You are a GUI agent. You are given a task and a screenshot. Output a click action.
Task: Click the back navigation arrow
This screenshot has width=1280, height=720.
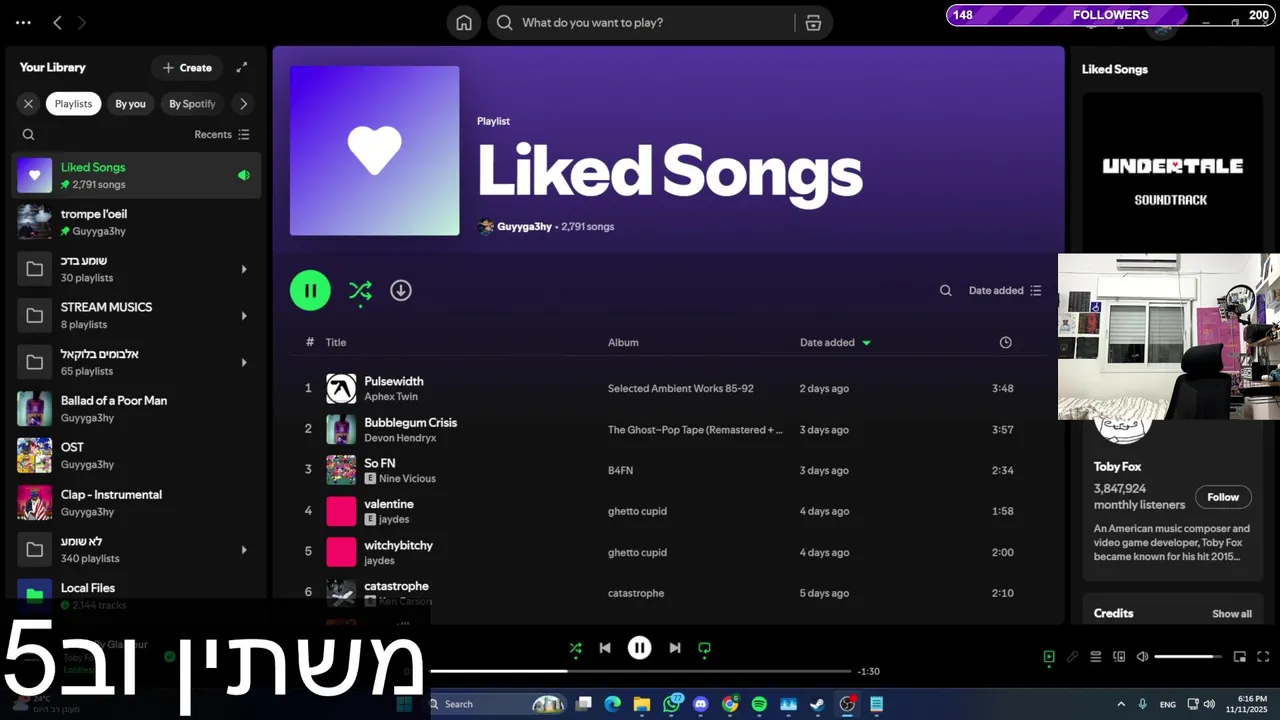[57, 22]
